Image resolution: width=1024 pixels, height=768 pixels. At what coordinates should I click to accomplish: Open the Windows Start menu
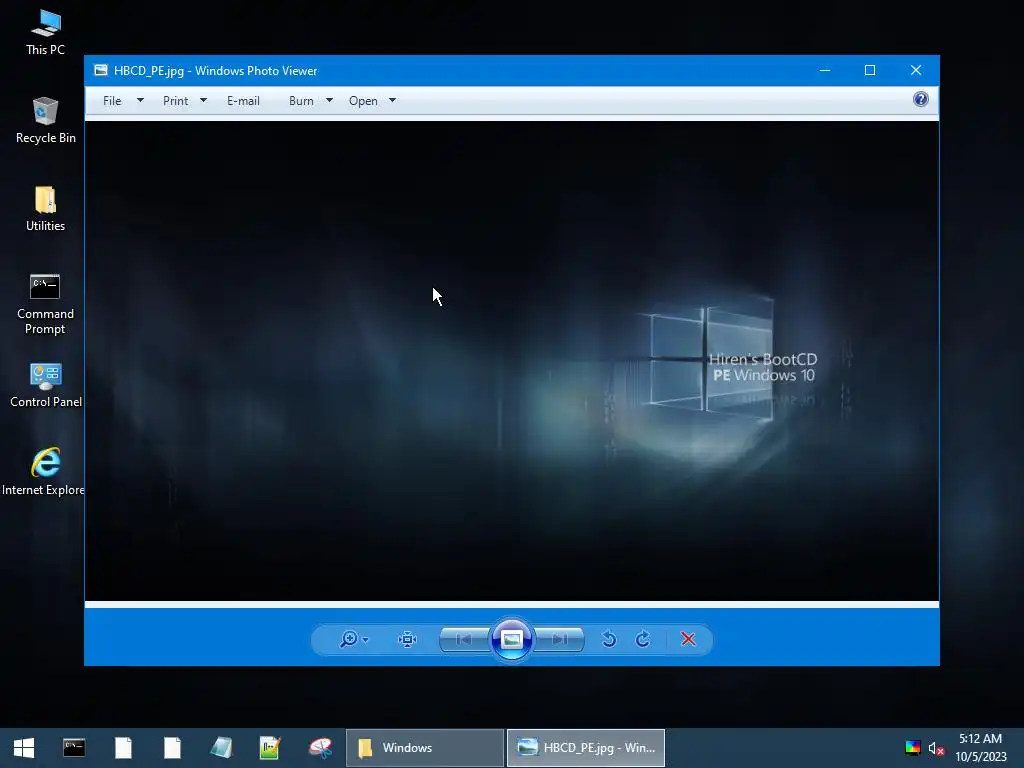click(24, 748)
